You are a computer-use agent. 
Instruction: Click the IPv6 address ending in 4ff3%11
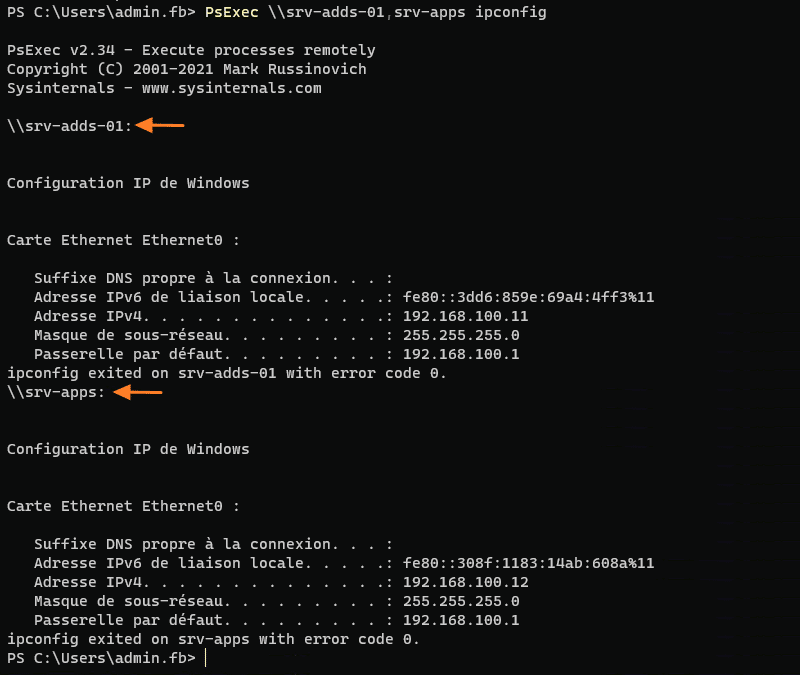(528, 297)
